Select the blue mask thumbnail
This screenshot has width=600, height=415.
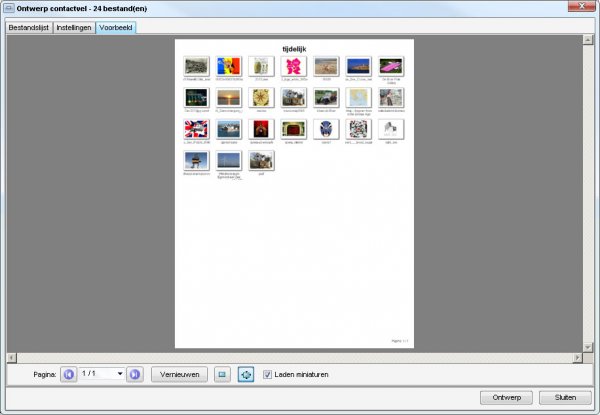326,128
